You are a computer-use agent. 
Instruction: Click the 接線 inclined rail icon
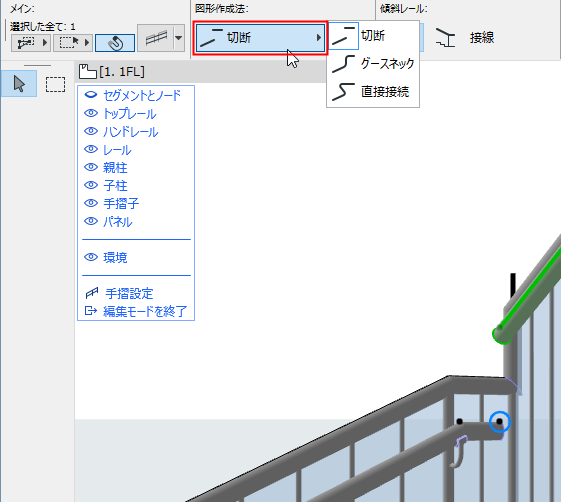tap(445, 38)
